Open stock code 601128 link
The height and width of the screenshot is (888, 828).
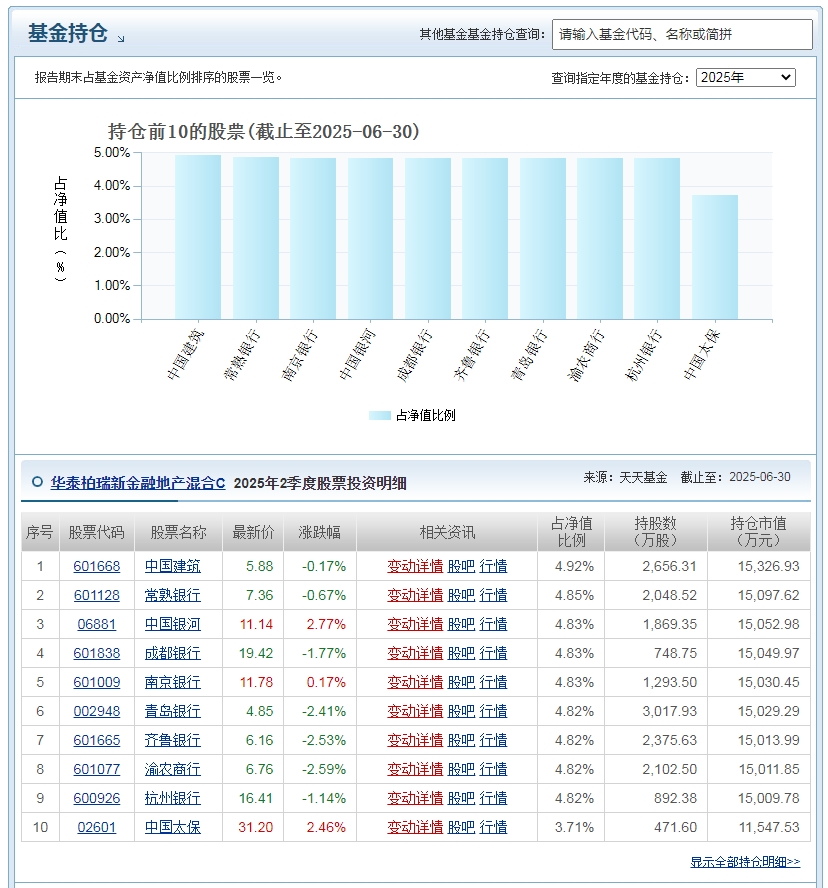click(x=97, y=595)
